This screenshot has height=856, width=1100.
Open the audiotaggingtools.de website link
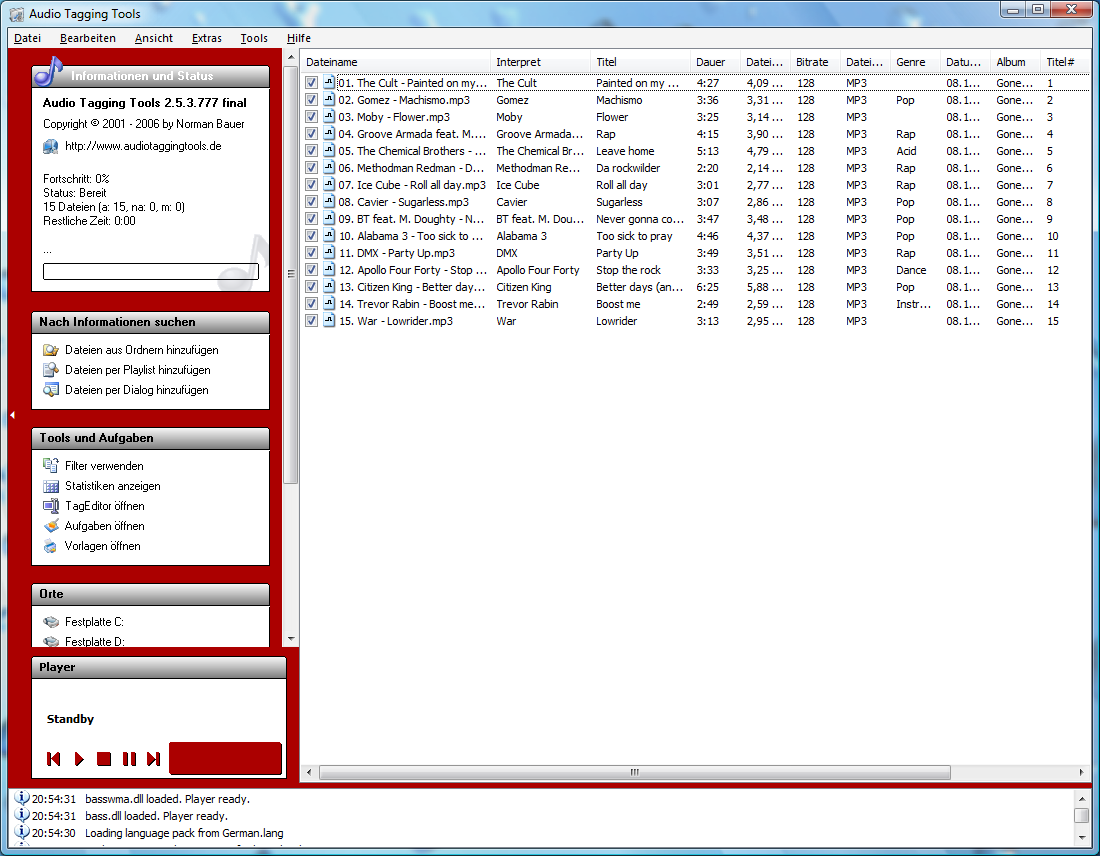(143, 146)
